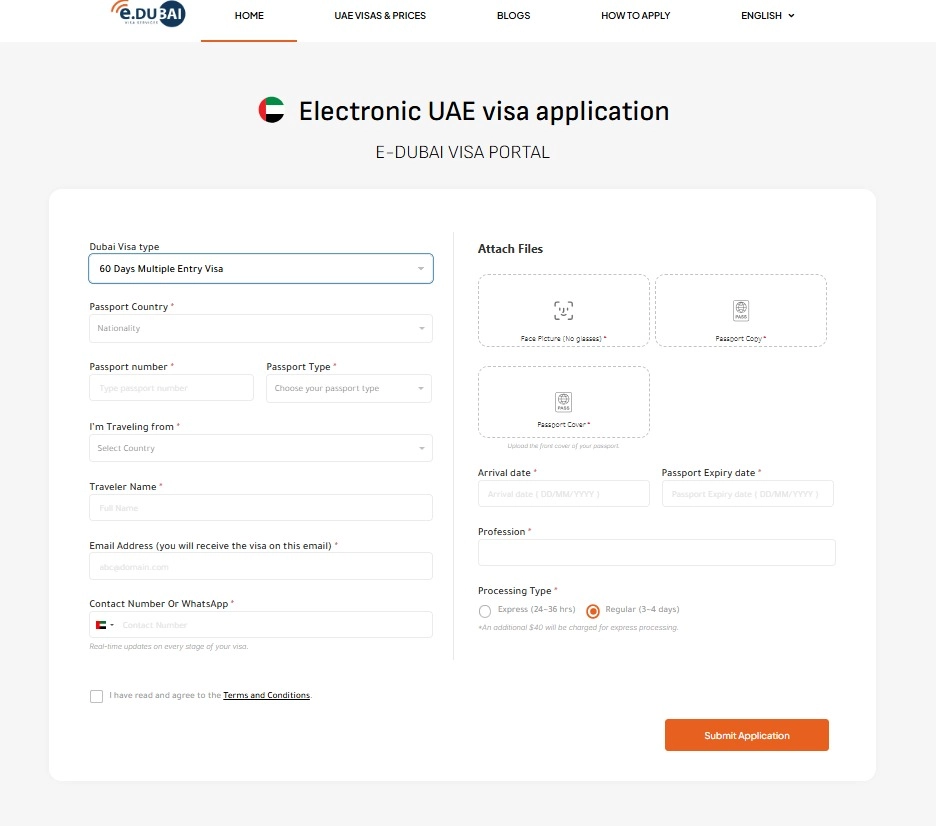Expand the ENGLISH language selector
936x826 pixels.
(x=767, y=16)
